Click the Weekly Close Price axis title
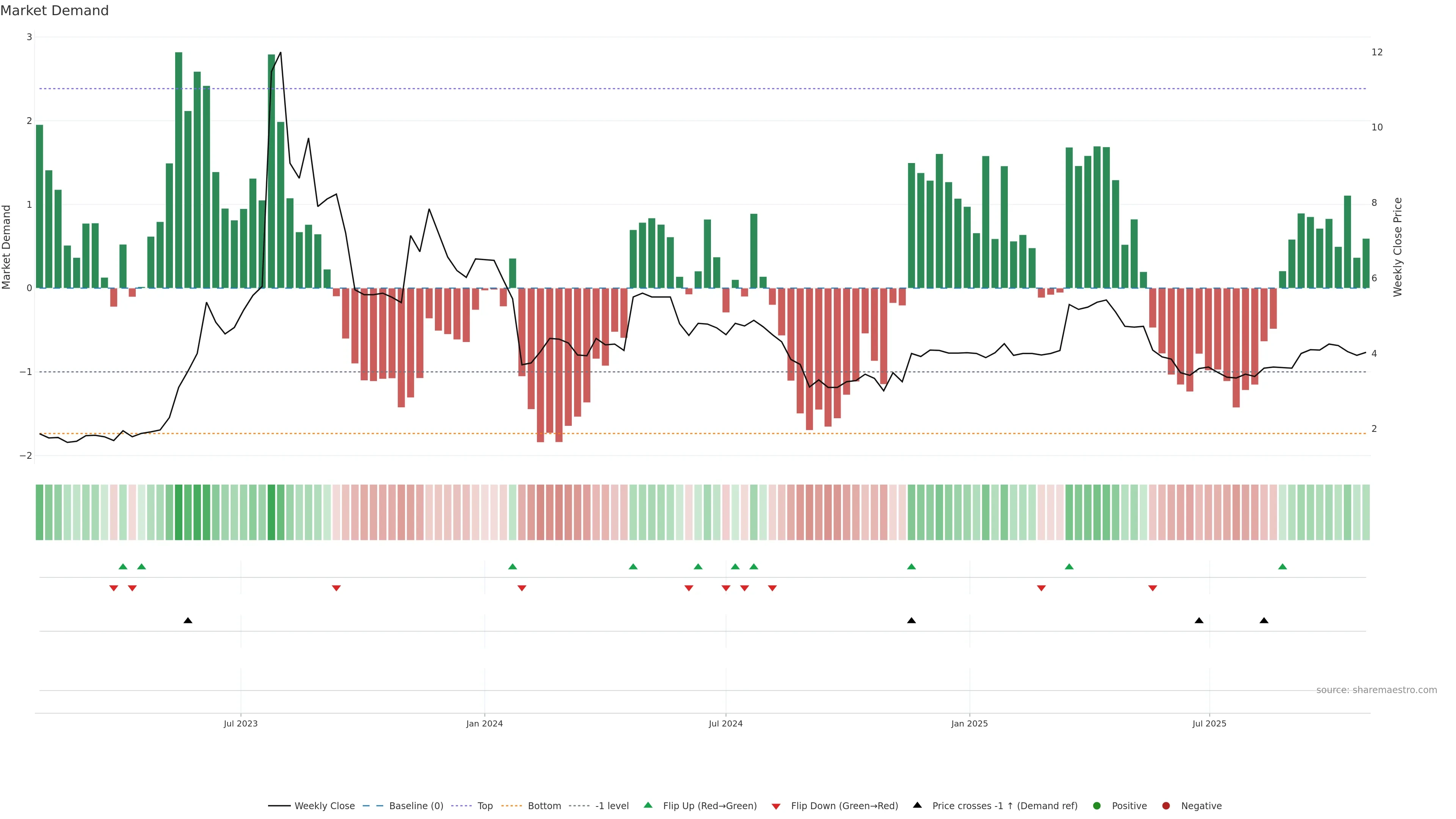Viewport: 1456px width, 819px height. (x=1398, y=247)
